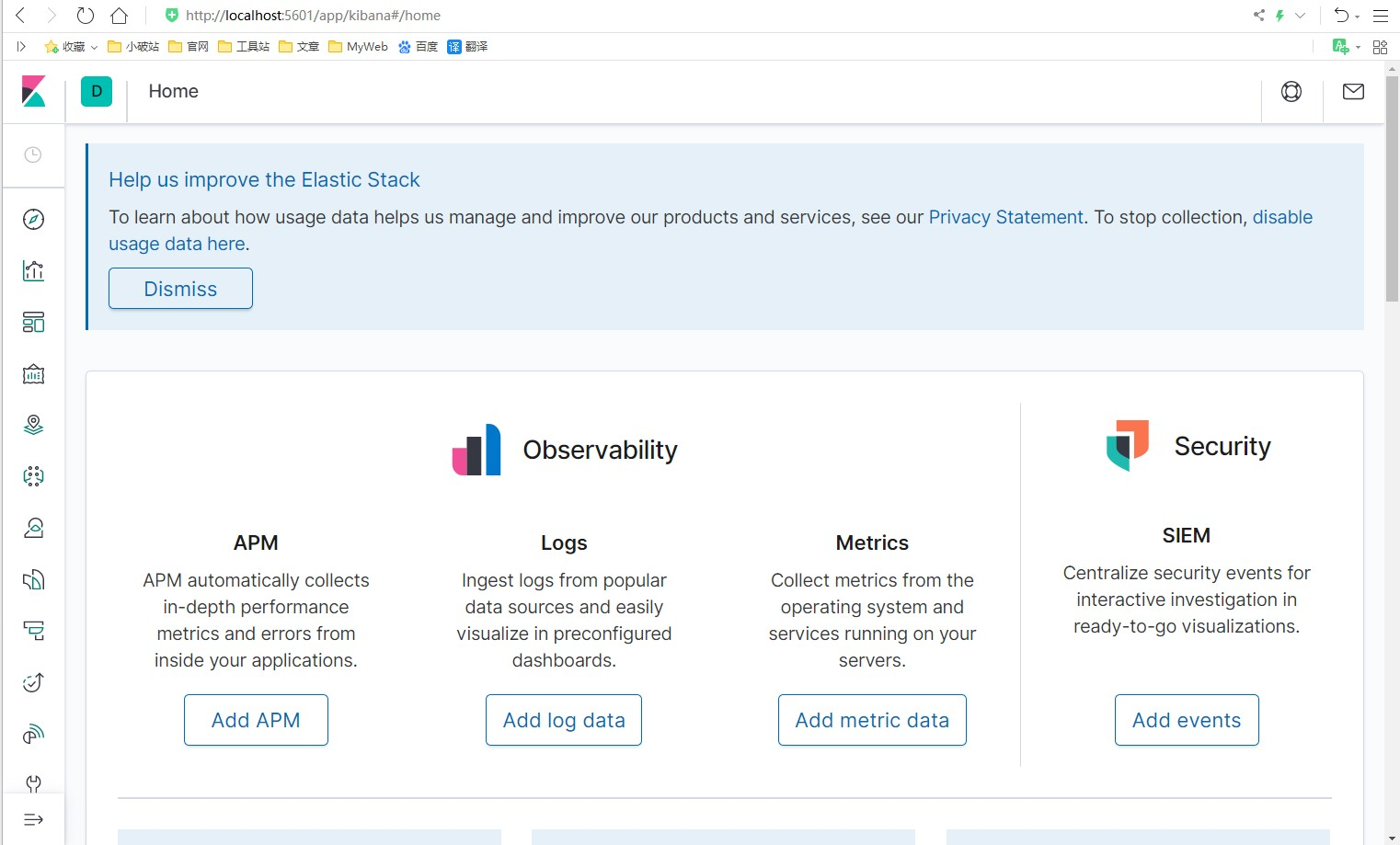Open the 工具站 bookmarks folder
1400x845 pixels.
point(244,47)
